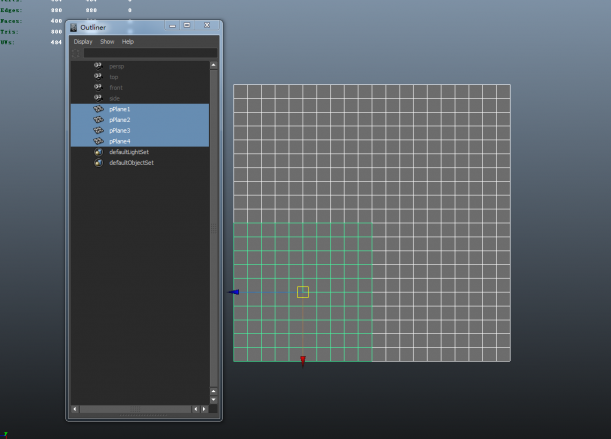Click the vertical scrollbar up arrow at top
The image size is (611, 439).
coord(214,65)
